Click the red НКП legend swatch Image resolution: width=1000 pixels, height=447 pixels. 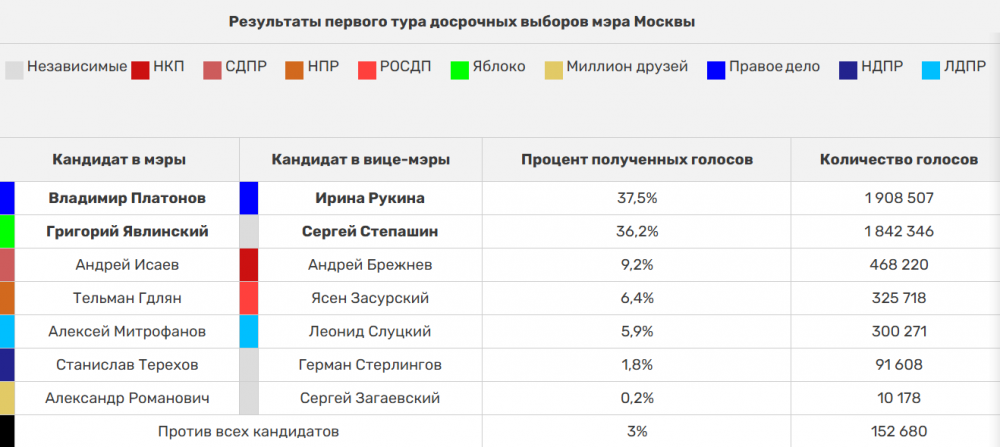point(140,69)
